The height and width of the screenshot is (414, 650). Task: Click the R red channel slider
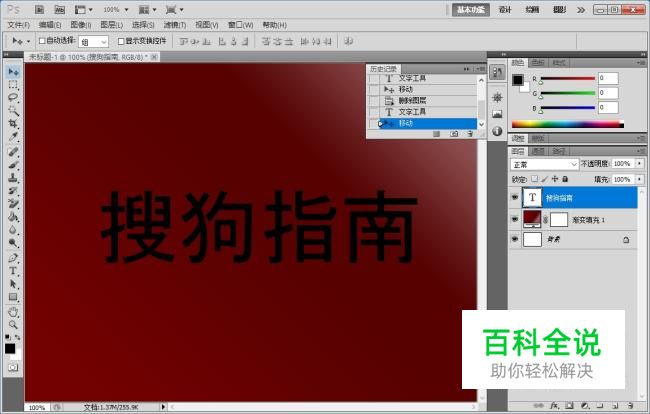pos(568,78)
